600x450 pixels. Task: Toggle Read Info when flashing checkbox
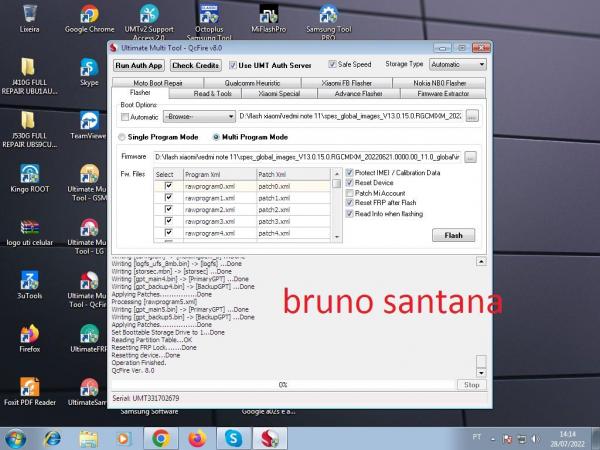coord(349,214)
